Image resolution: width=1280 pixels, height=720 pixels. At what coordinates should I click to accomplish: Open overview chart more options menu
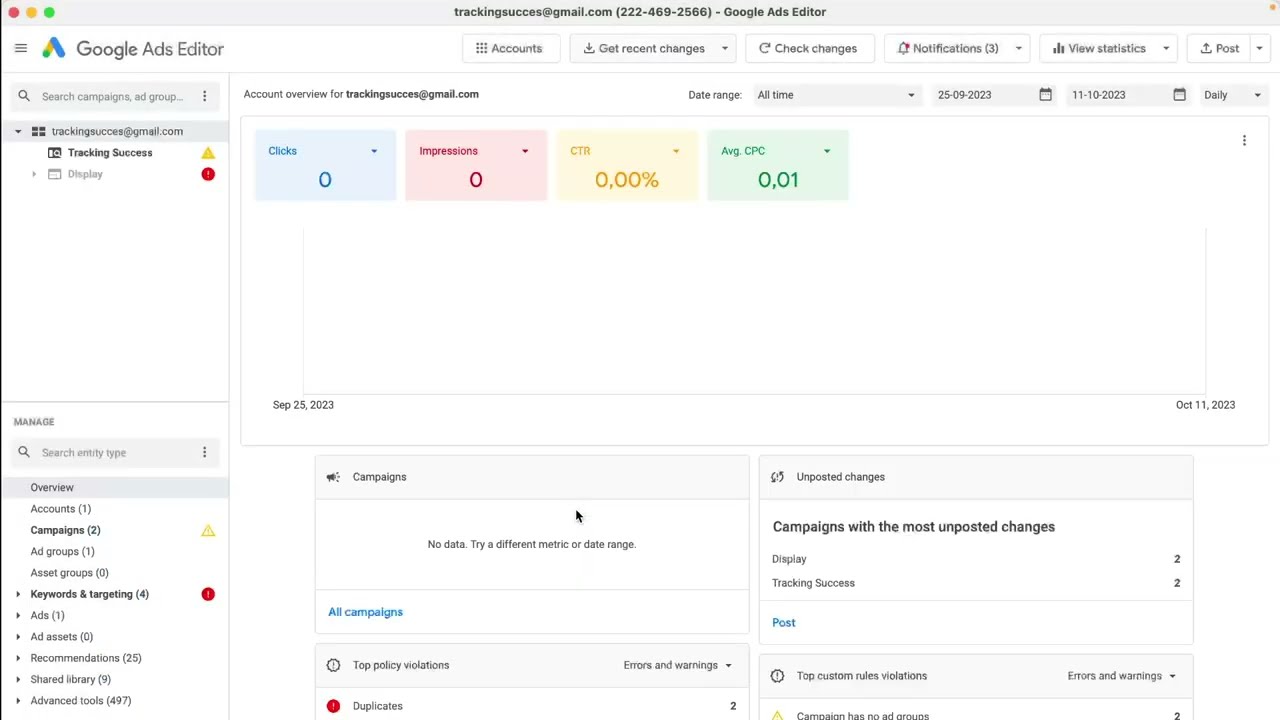[x=1244, y=141]
